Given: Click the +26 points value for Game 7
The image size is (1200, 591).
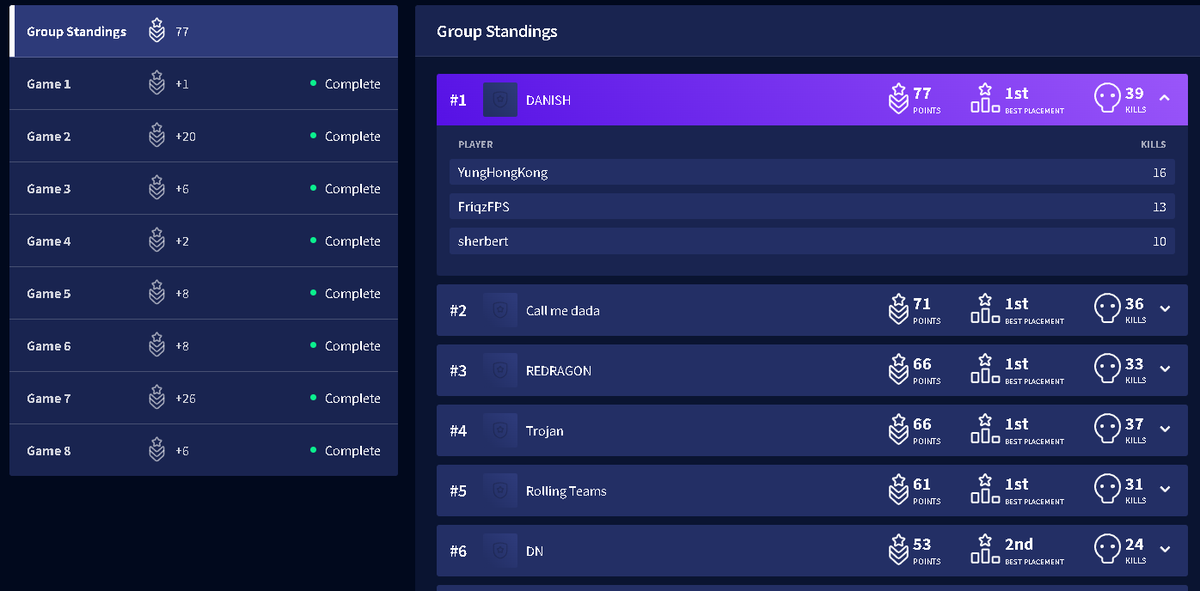Looking at the screenshot, I should (185, 398).
